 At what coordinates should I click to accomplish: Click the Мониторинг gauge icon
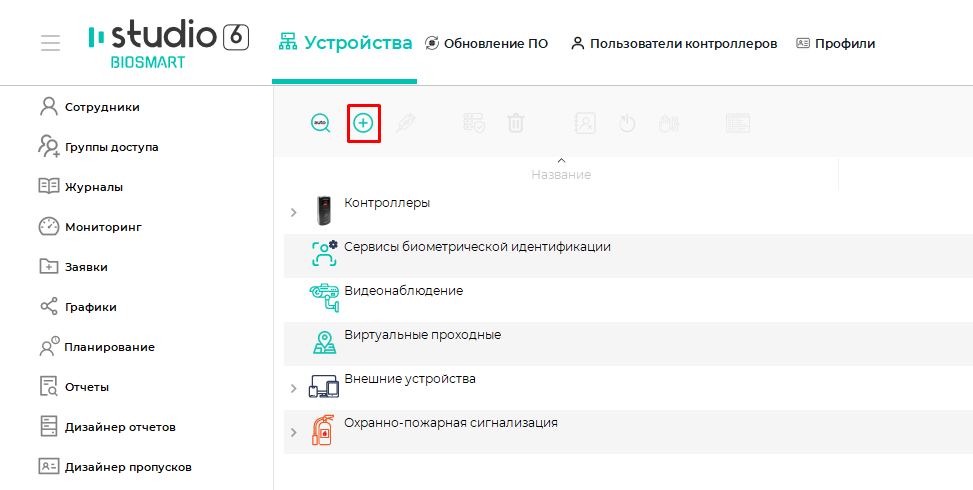point(48,226)
